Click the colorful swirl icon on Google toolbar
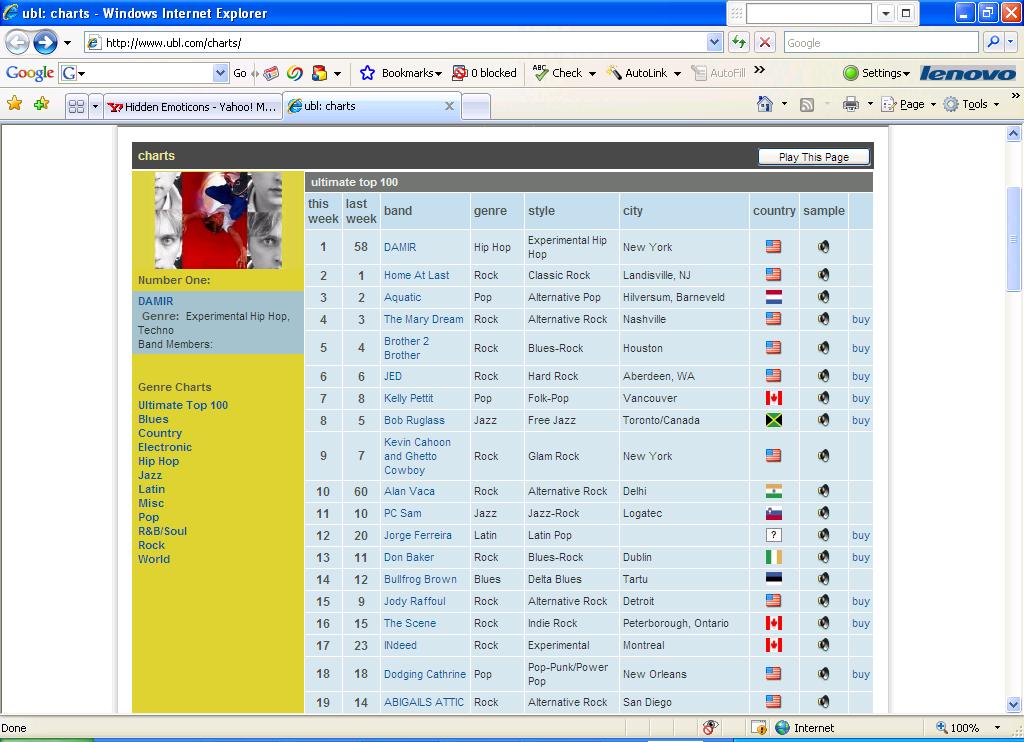The image size is (1024, 742). pos(295,73)
